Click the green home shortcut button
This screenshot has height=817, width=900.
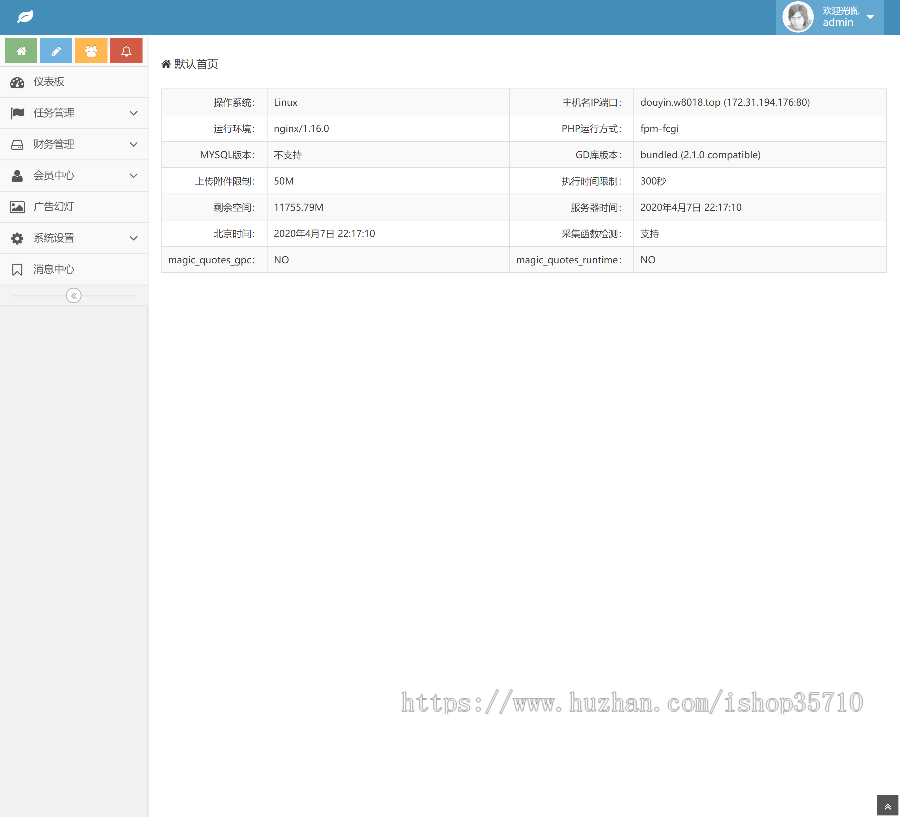pyautogui.click(x=21, y=51)
